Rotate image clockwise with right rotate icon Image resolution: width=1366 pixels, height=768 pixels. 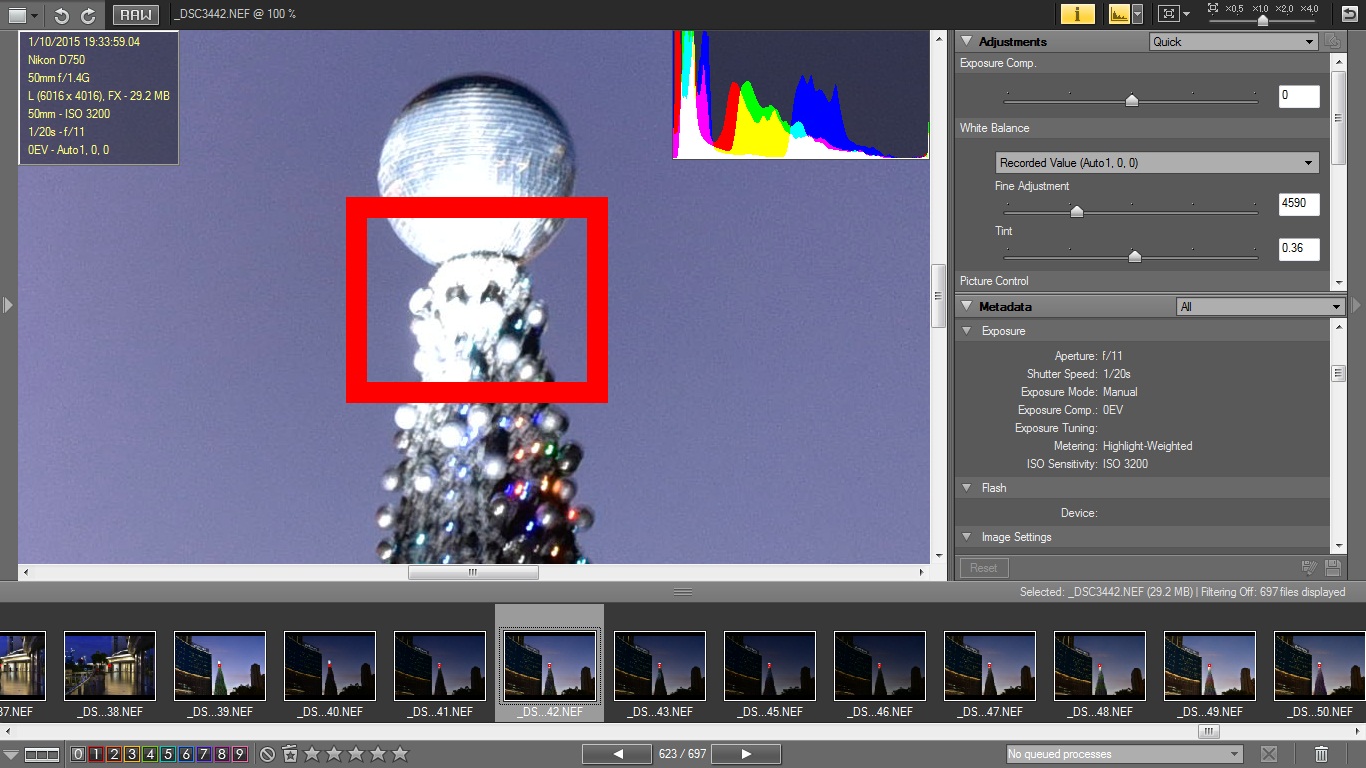pos(88,15)
